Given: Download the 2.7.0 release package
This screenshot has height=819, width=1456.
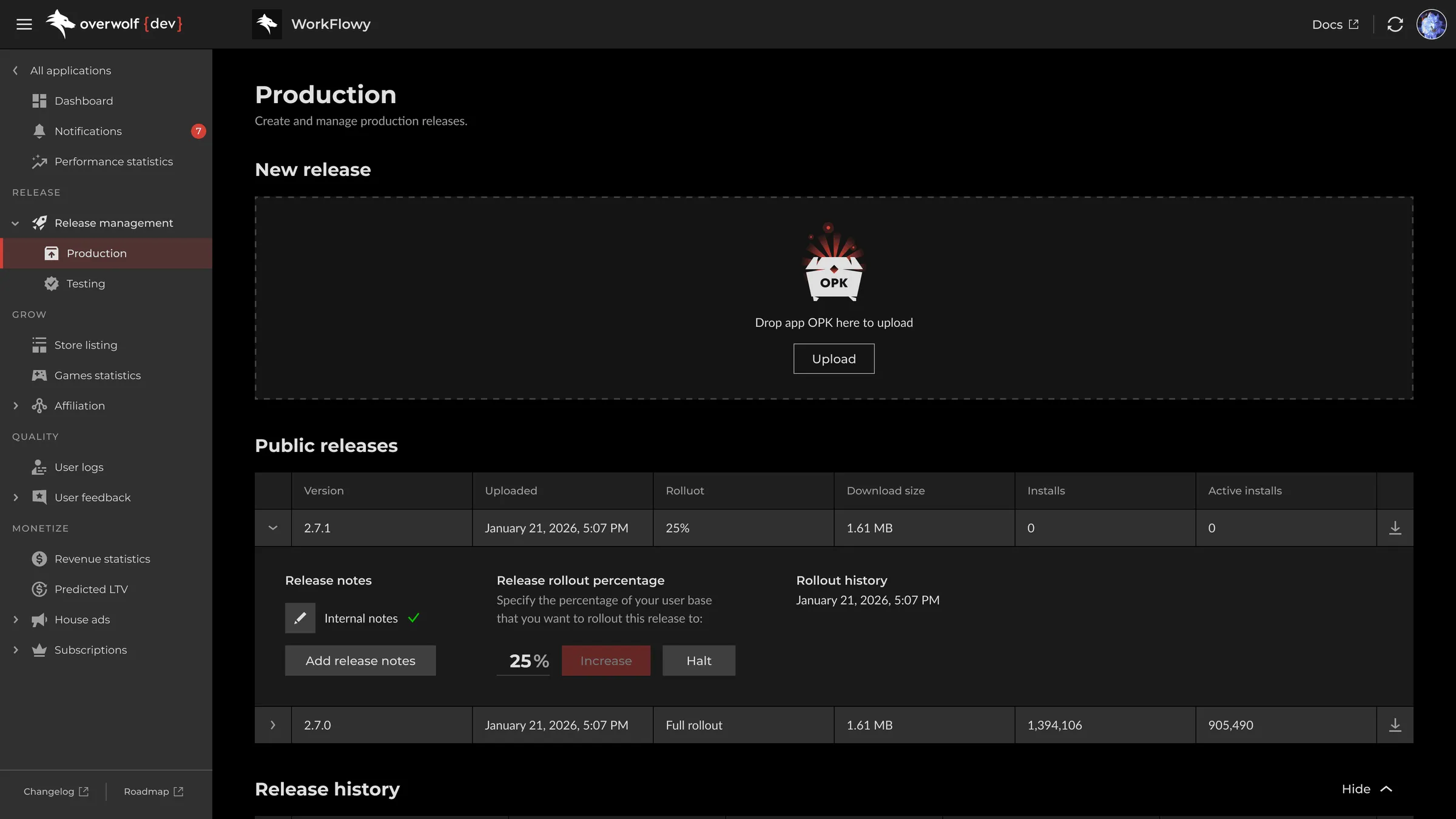Looking at the screenshot, I should click(1395, 725).
